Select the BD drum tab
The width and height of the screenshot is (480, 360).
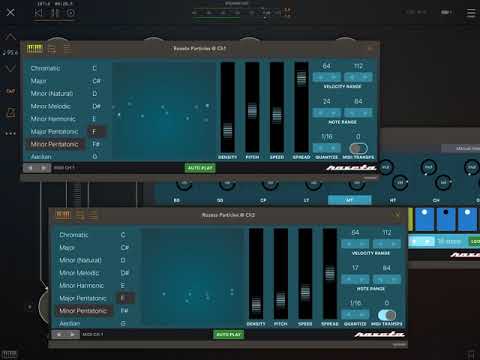[177, 200]
